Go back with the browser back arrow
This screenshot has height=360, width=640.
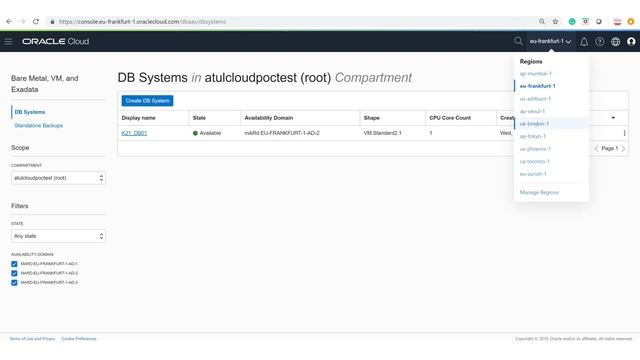pyautogui.click(x=9, y=22)
